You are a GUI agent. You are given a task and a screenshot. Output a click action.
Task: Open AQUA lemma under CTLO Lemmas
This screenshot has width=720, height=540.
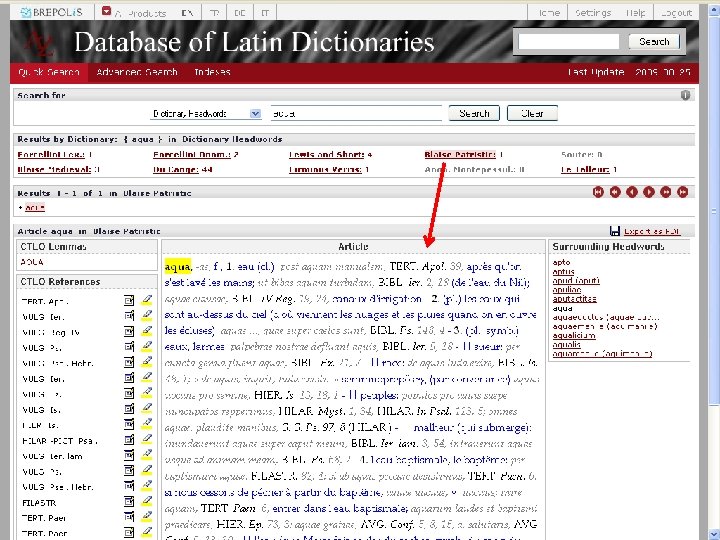pos(32,262)
